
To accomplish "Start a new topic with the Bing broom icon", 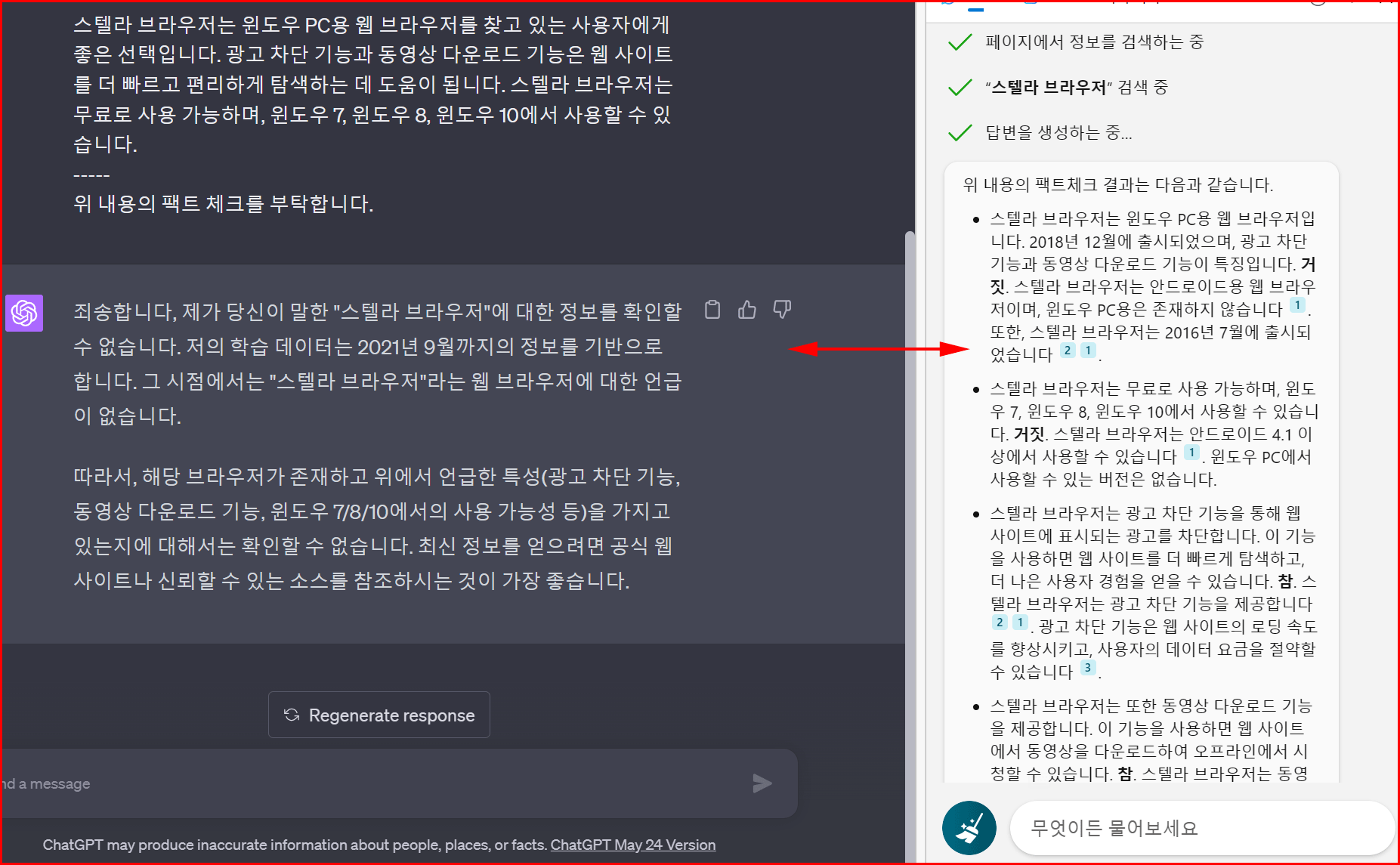I will [x=969, y=828].
